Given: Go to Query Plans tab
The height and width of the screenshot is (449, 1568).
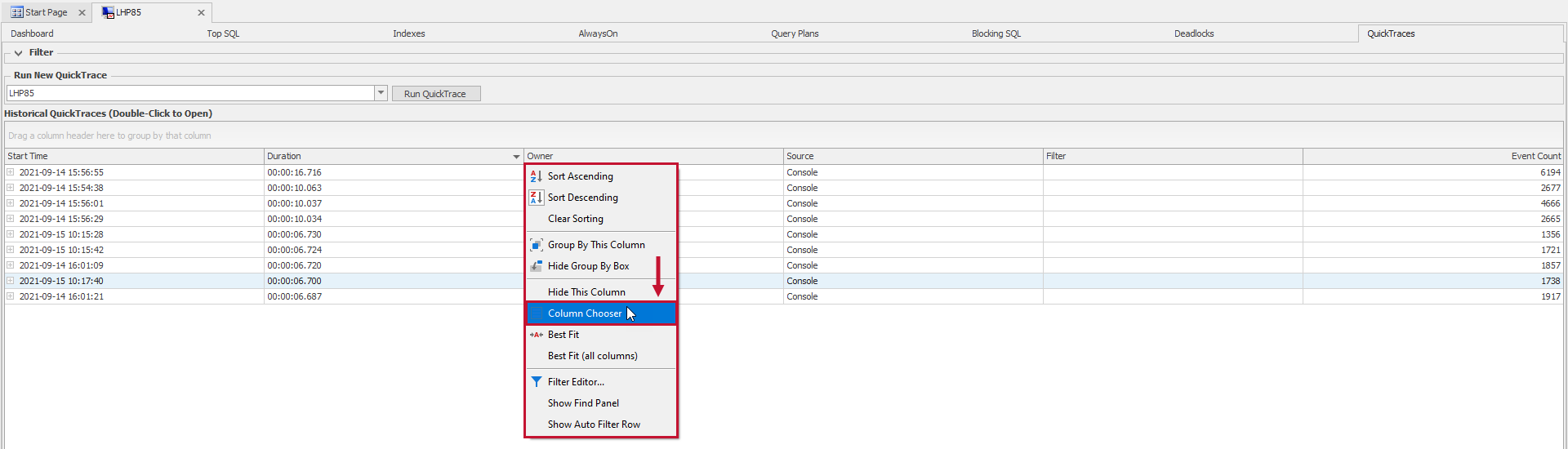Looking at the screenshot, I should click(795, 33).
